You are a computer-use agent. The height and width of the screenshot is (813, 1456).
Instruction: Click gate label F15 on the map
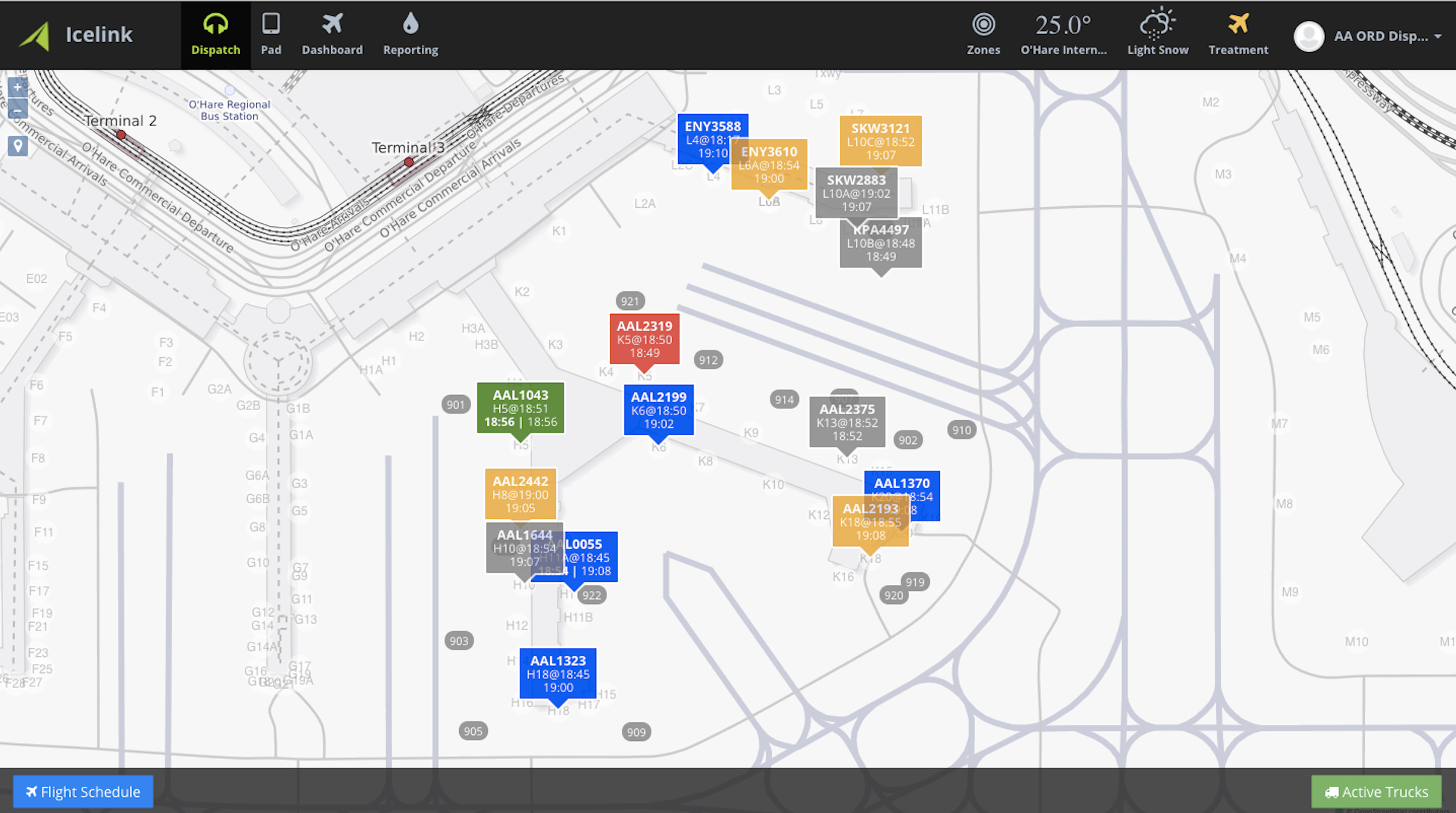coord(38,566)
